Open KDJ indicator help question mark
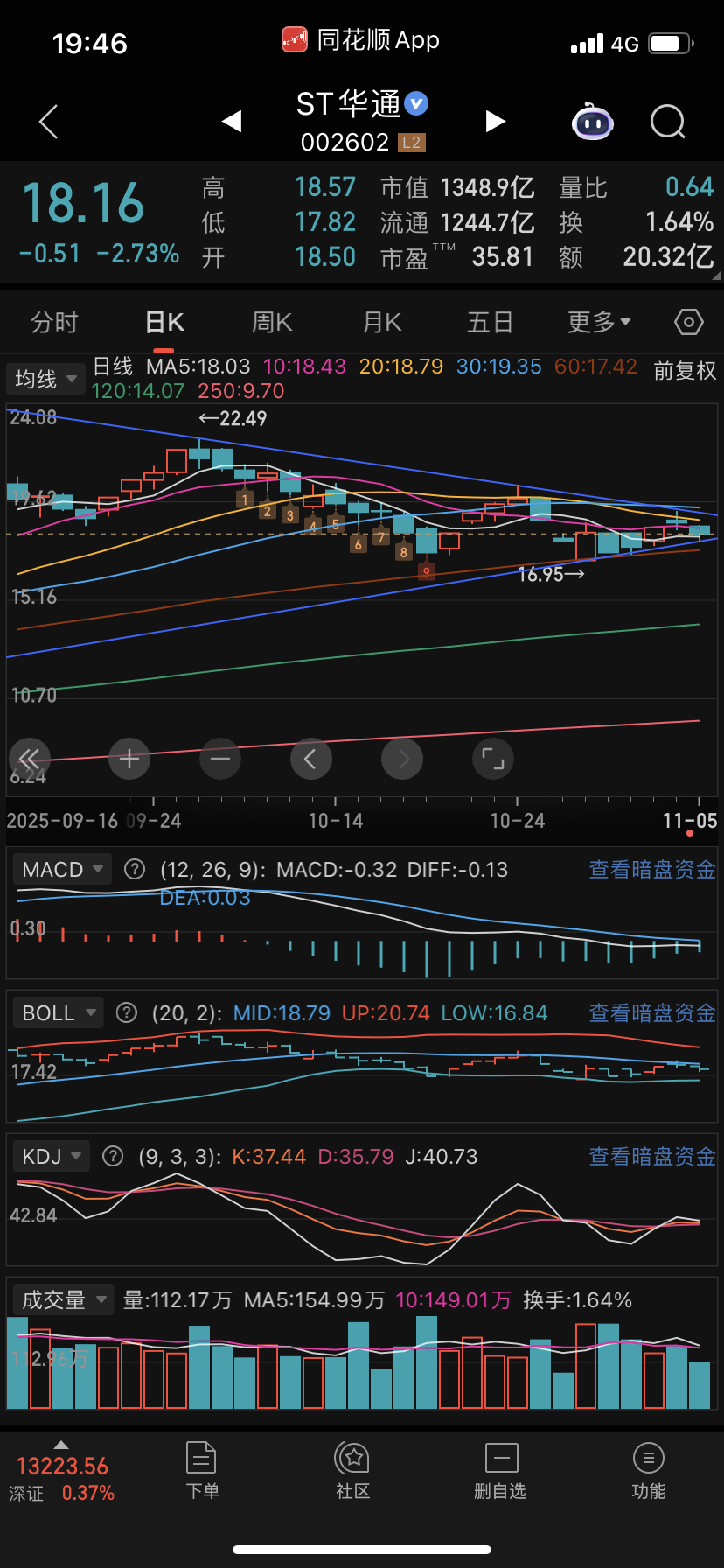The image size is (724, 1568). pyautogui.click(x=113, y=1156)
